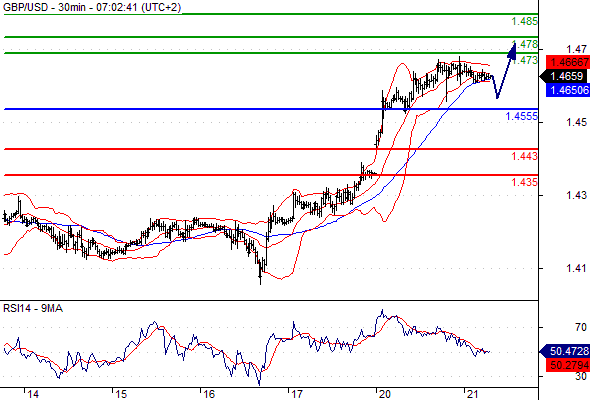Select the 1.478 green resistance label
590x400 pixels.
(525, 44)
